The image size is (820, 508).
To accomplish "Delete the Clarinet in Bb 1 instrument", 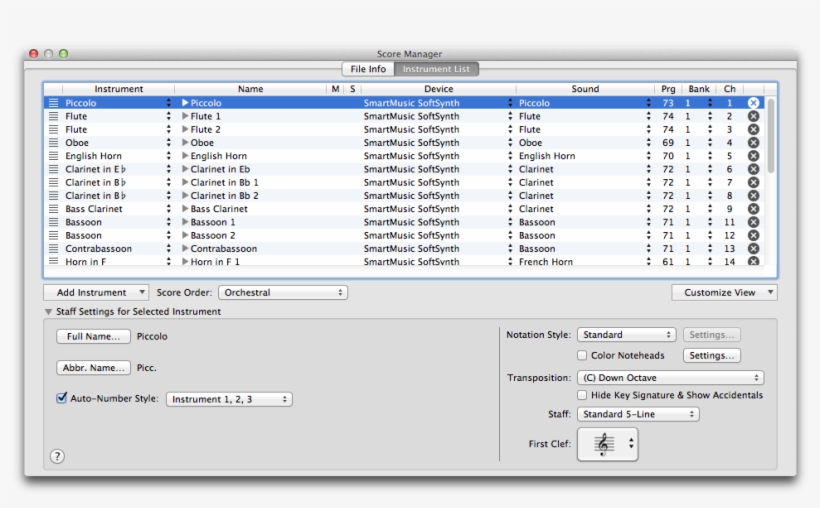I will click(753, 182).
